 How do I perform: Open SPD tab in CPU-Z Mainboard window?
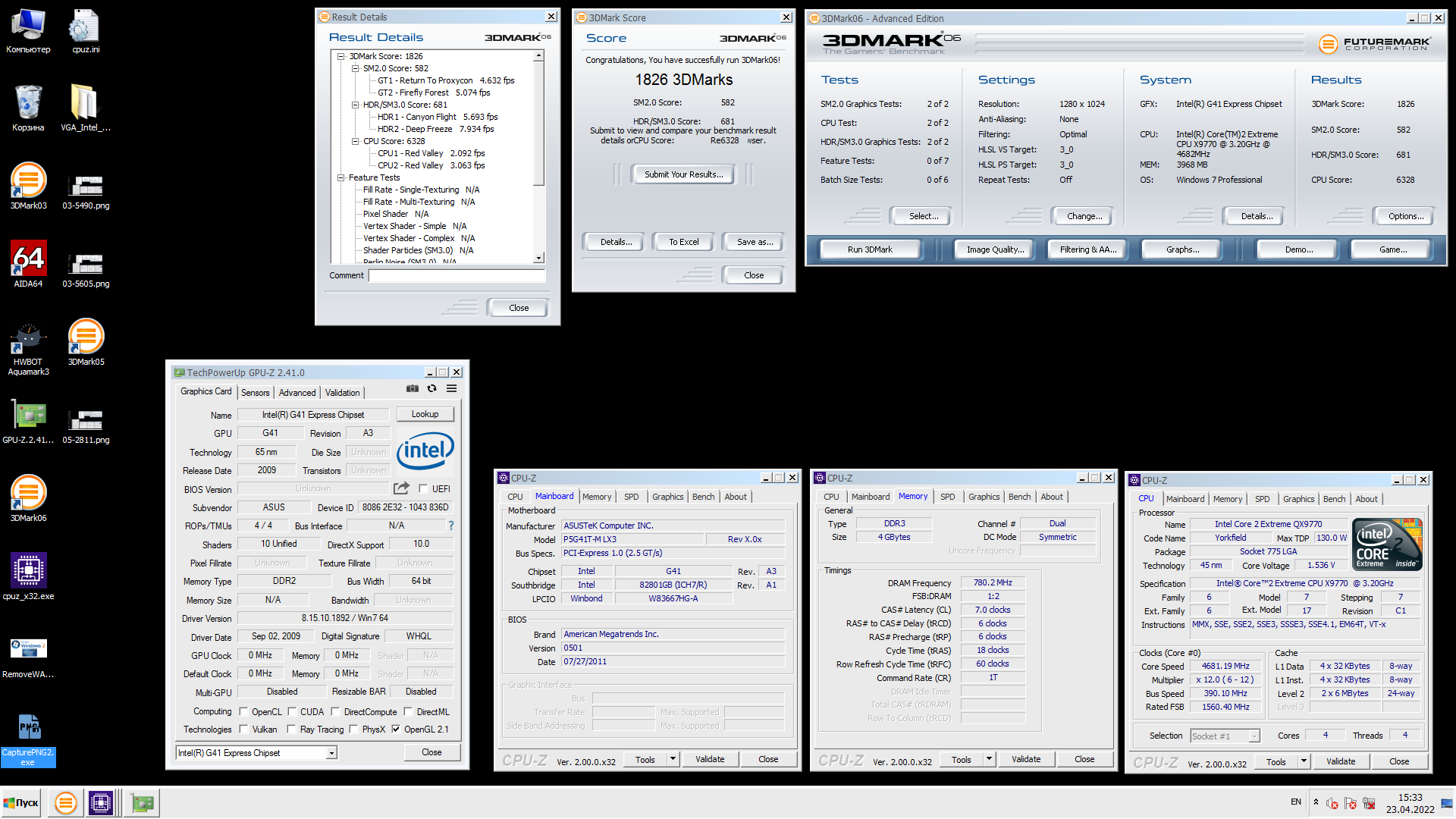[x=632, y=497]
